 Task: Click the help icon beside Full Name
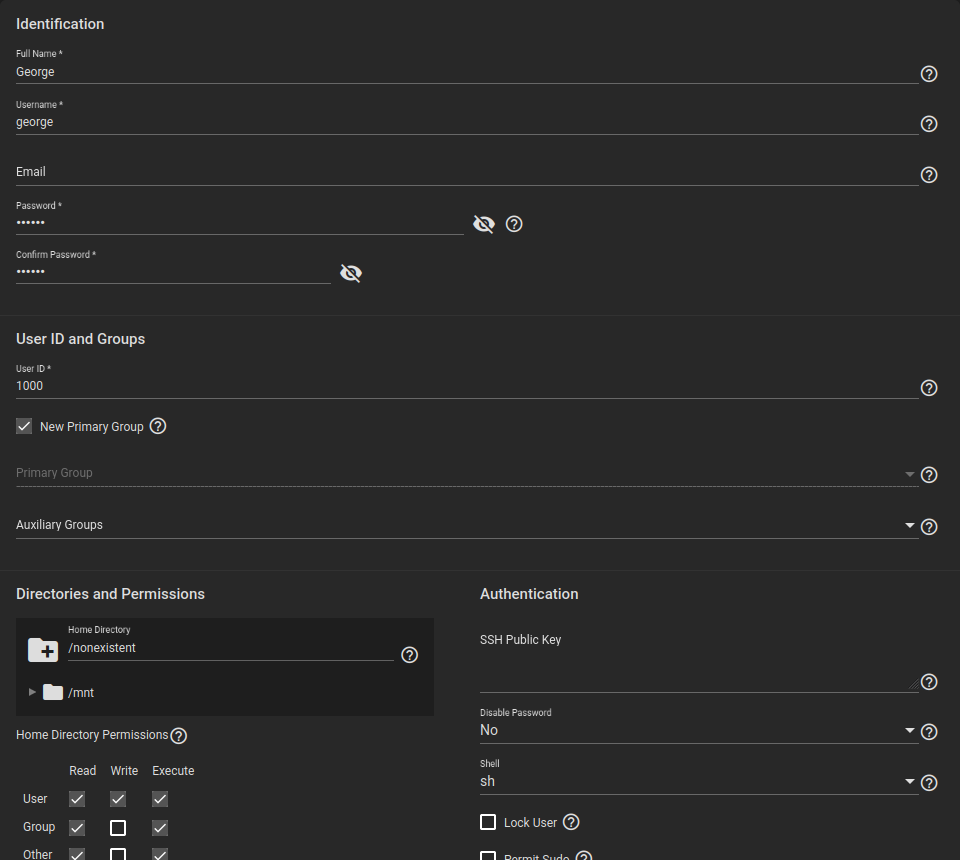pos(928,74)
